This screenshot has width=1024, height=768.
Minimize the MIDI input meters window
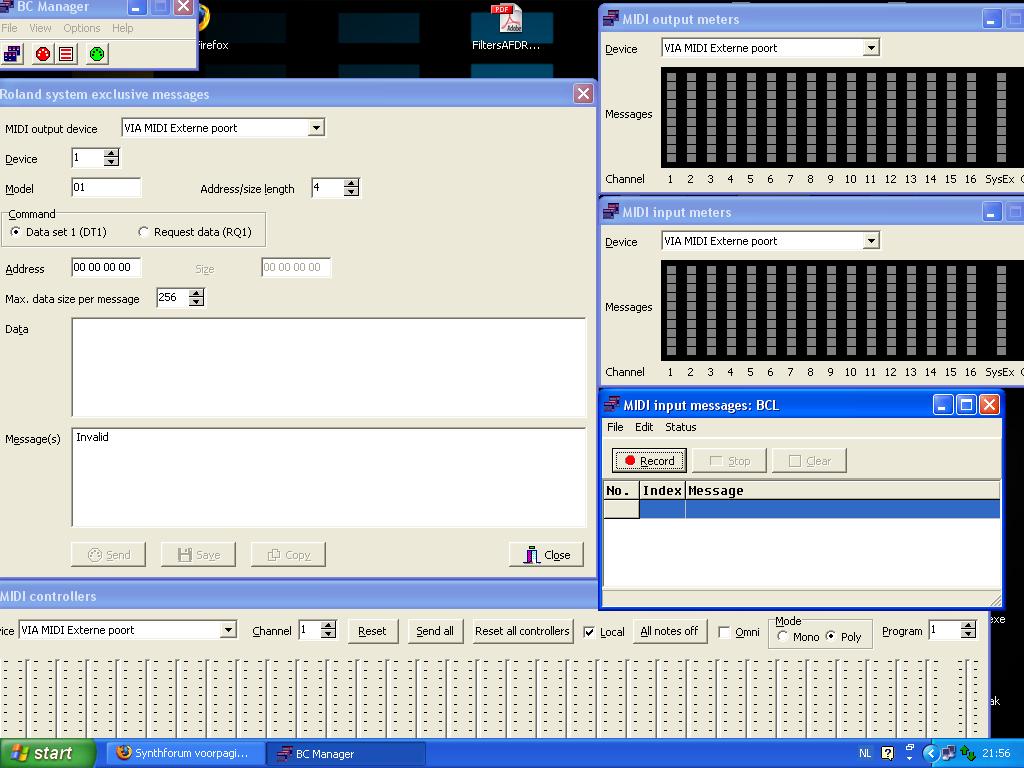pos(991,212)
